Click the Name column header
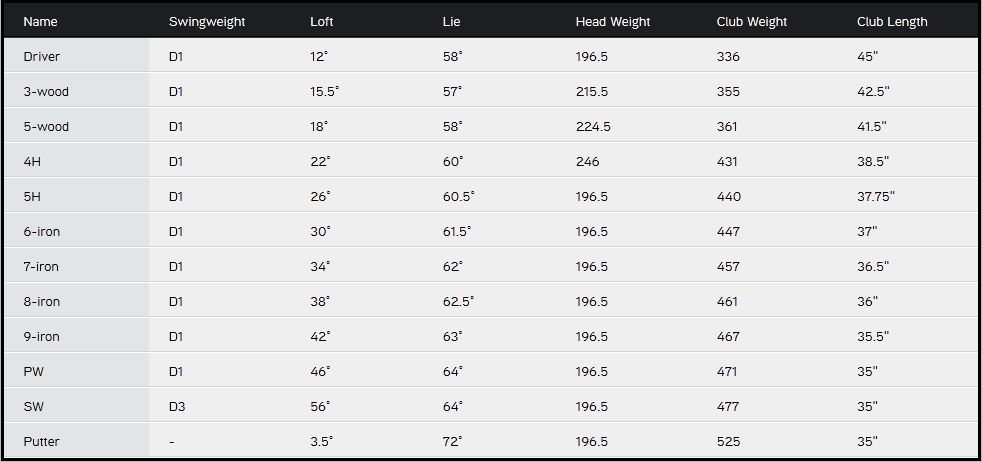The width and height of the screenshot is (982, 462). [40, 21]
